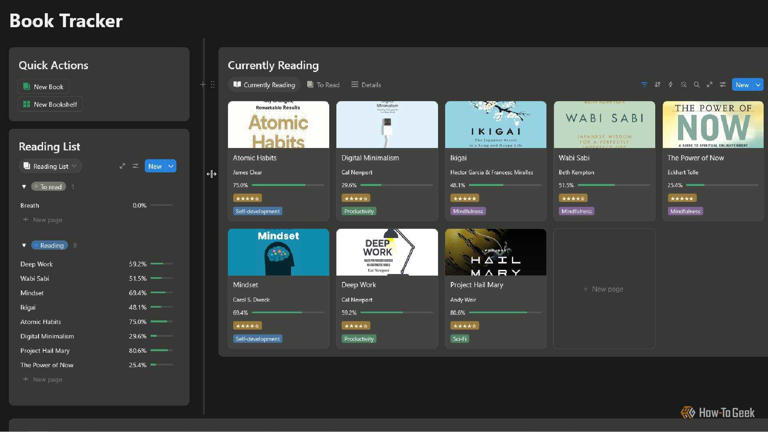The image size is (768, 432).
Task: Open Reading List settings sliders icon
Action: tap(135, 166)
